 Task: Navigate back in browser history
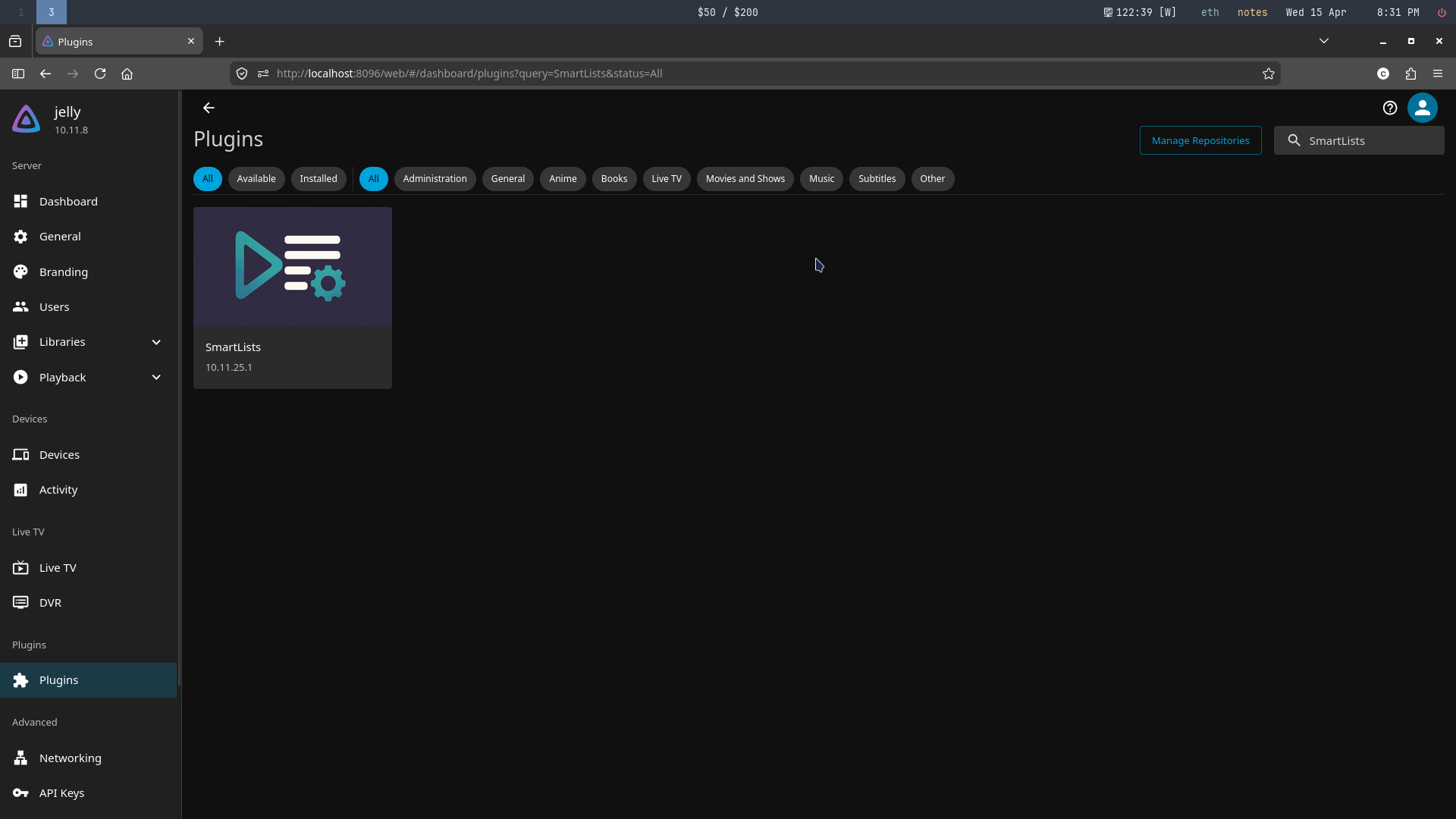point(45,74)
